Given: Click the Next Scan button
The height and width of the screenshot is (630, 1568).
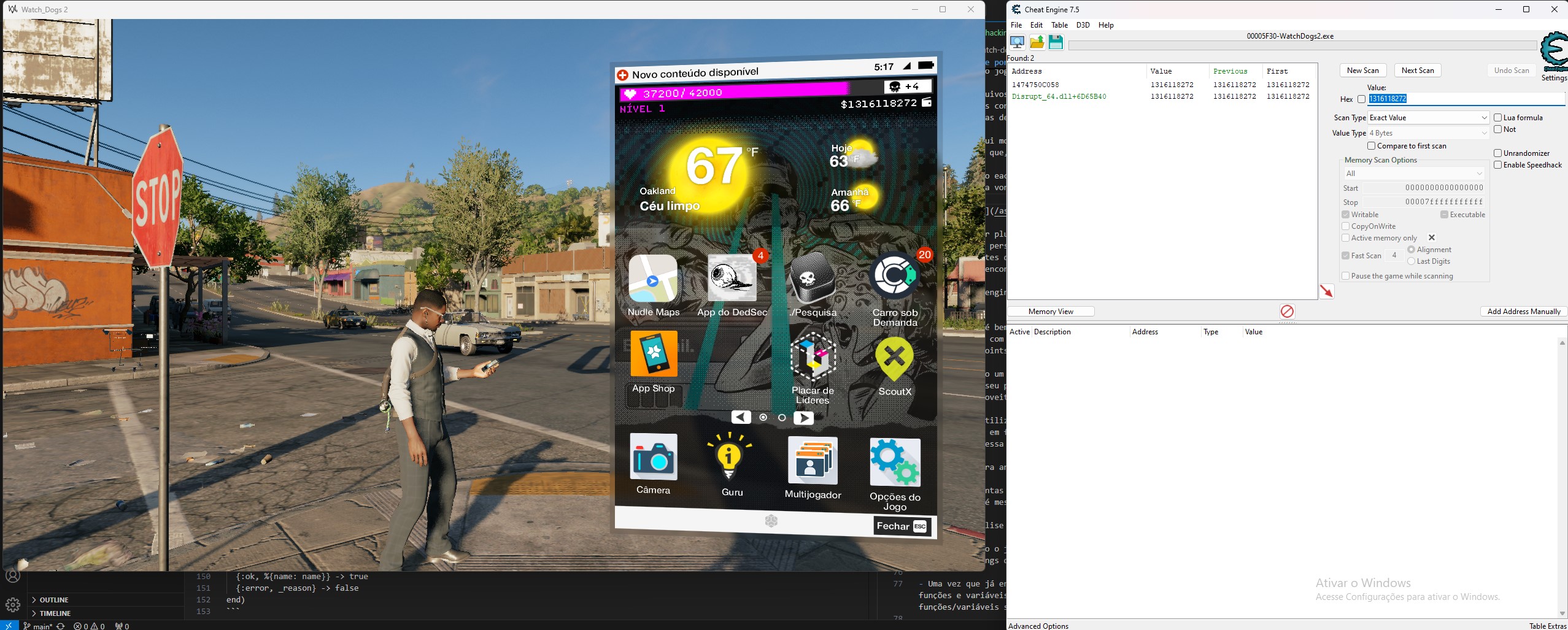Looking at the screenshot, I should click(1418, 71).
